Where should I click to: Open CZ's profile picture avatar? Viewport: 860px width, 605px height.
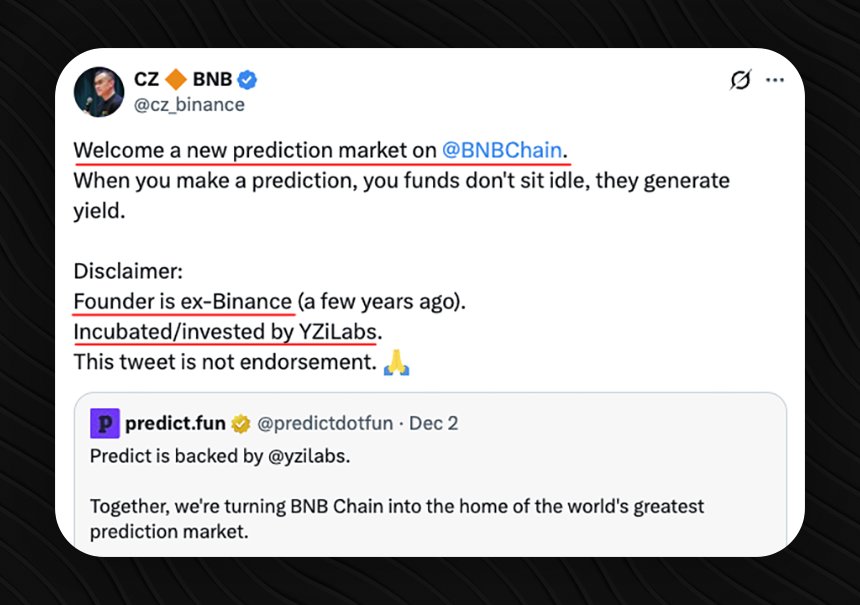coord(98,92)
